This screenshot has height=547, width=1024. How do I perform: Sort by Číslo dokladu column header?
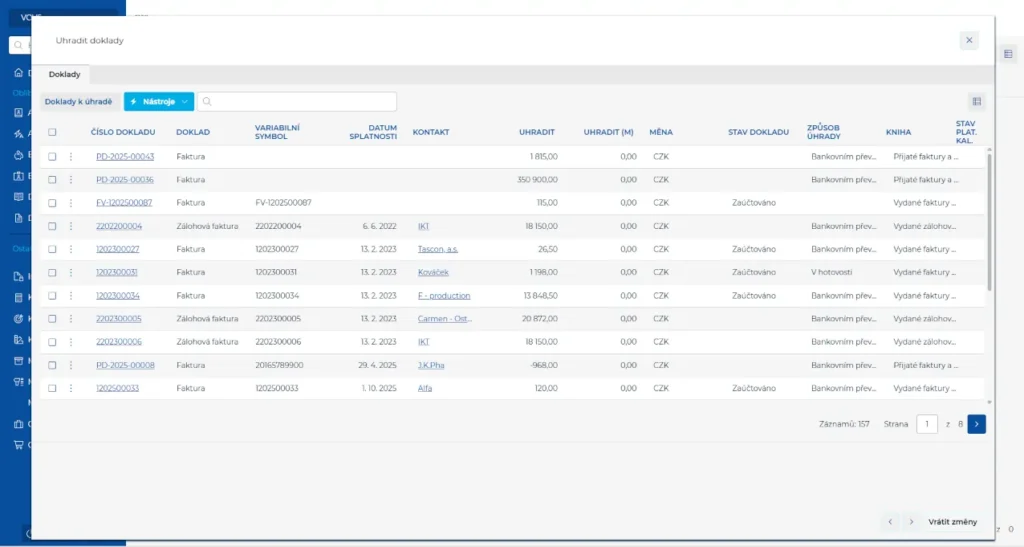(123, 132)
